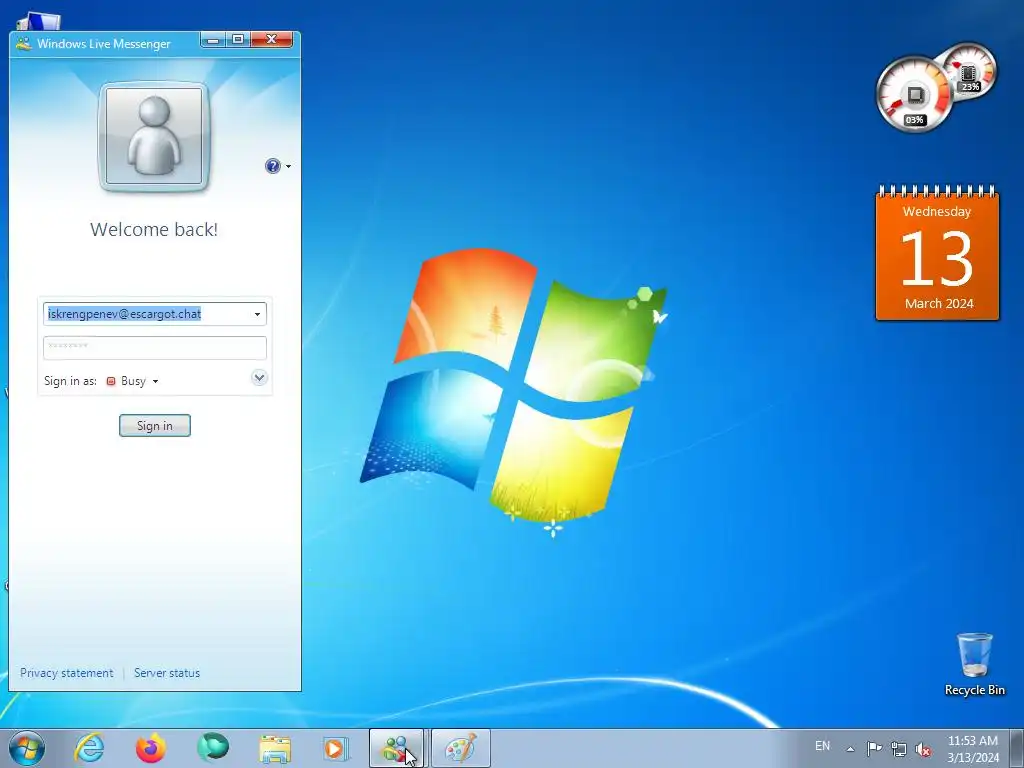The height and width of the screenshot is (768, 1024).
Task: Click the Show desktop button at taskbar end
Action: click(1016, 749)
